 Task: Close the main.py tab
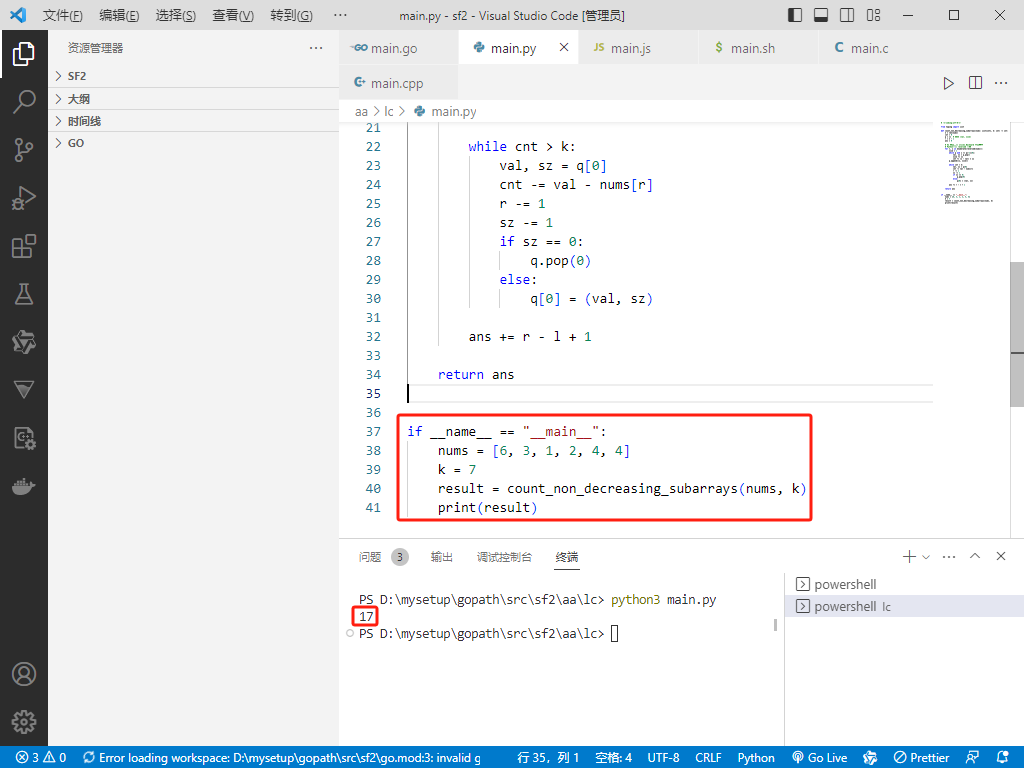[564, 47]
